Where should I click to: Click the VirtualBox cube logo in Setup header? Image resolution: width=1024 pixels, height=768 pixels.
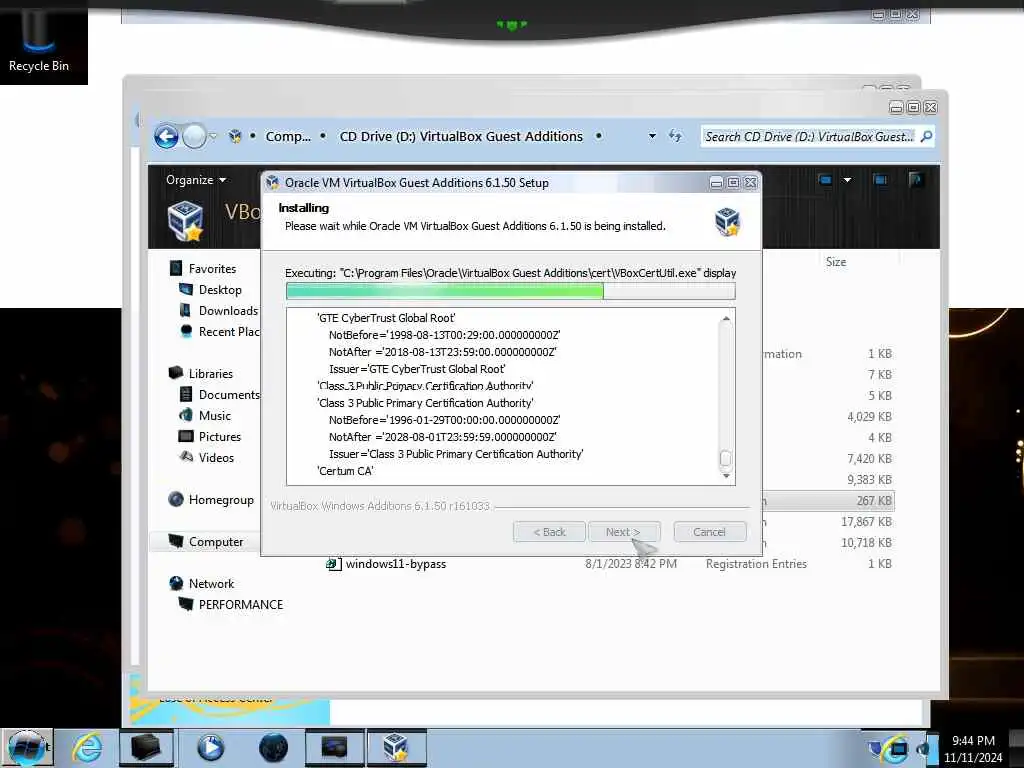726,221
